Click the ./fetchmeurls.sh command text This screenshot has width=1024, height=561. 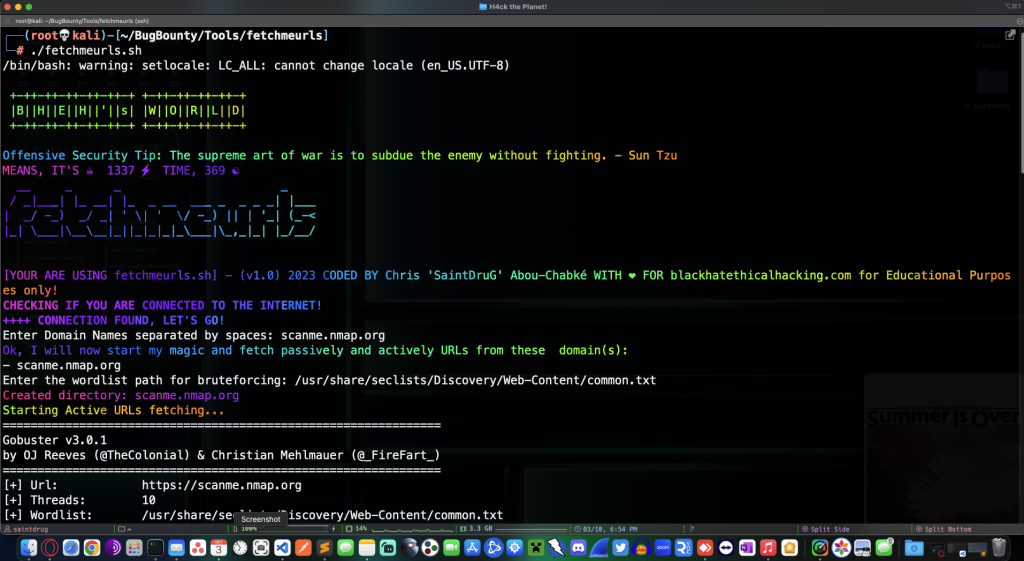86,50
